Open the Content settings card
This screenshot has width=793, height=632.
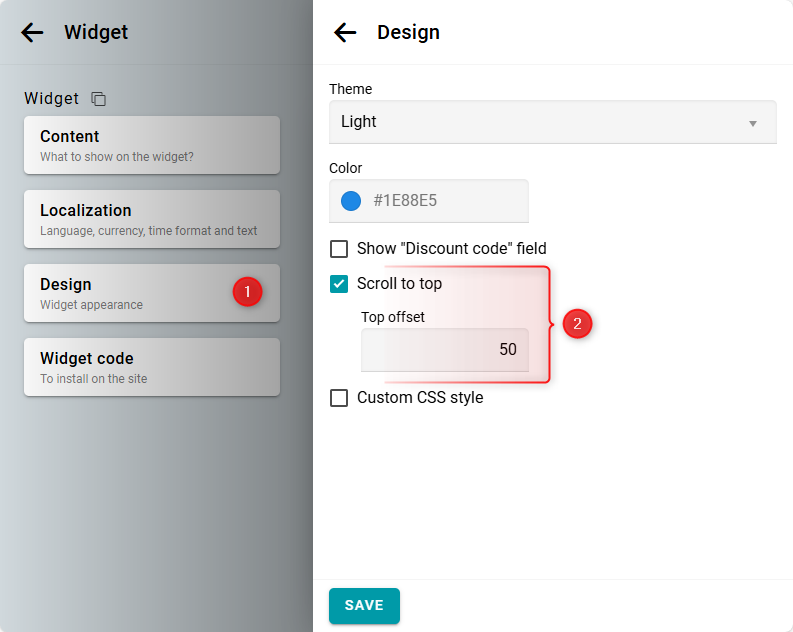pyautogui.click(x=151, y=145)
